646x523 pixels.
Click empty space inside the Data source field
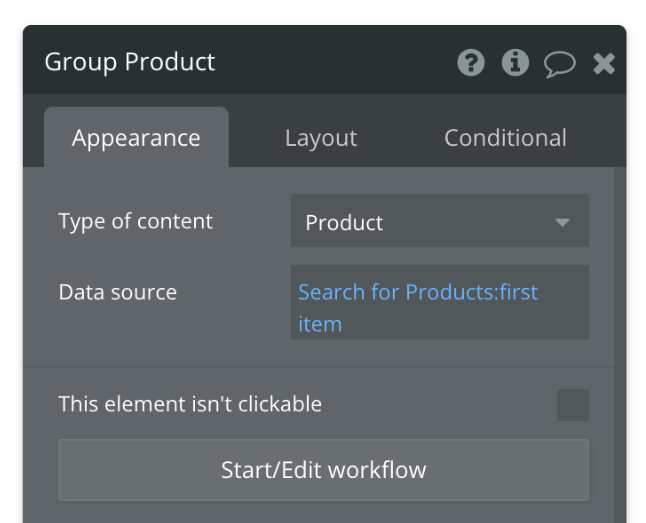pos(470,325)
